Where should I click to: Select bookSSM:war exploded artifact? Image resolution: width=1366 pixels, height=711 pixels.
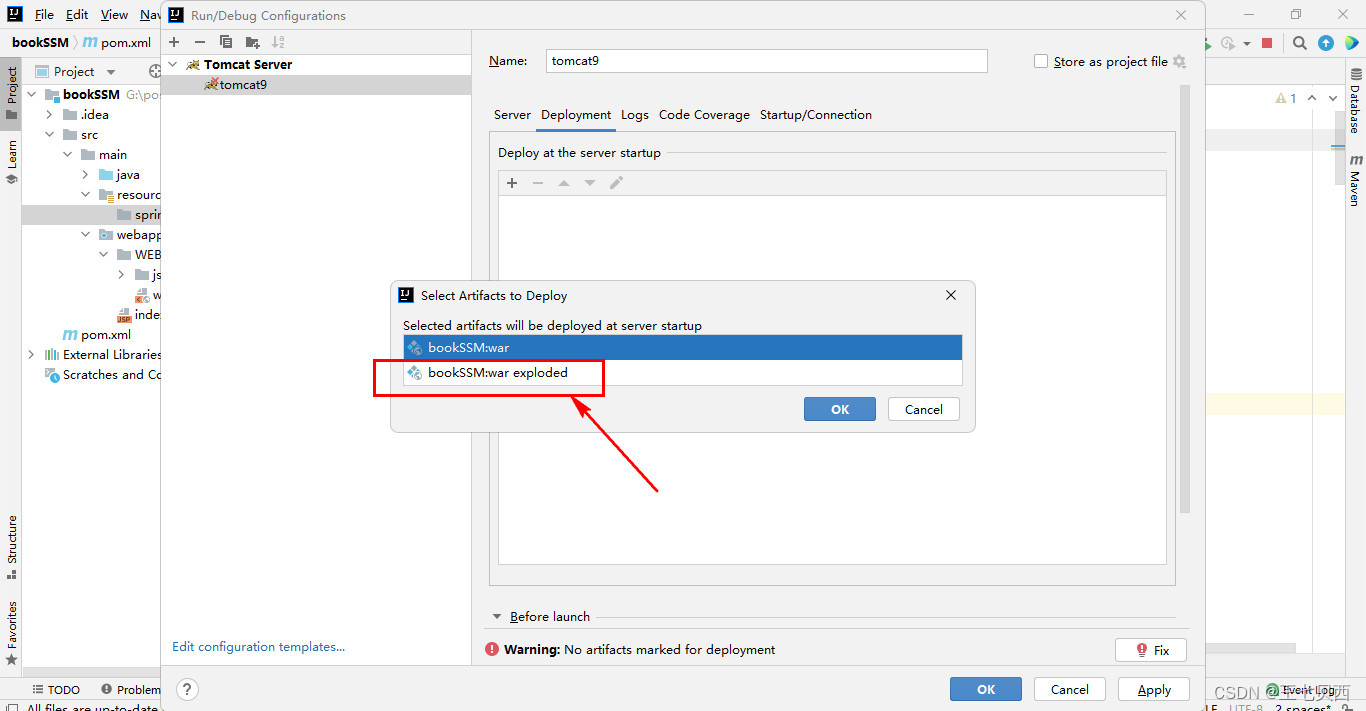(x=683, y=373)
